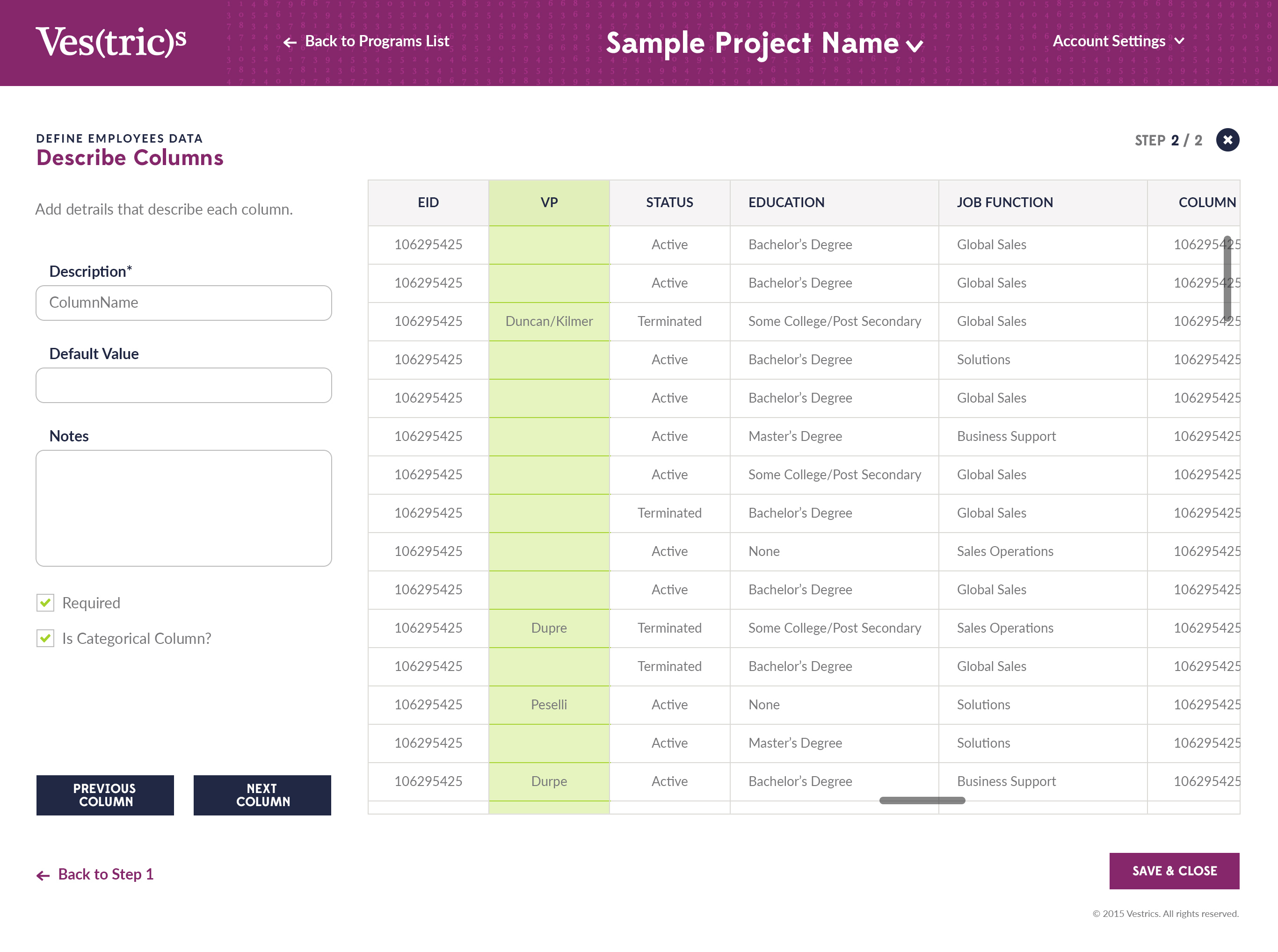Expand Account Settings menu options

pyautogui.click(x=1117, y=42)
